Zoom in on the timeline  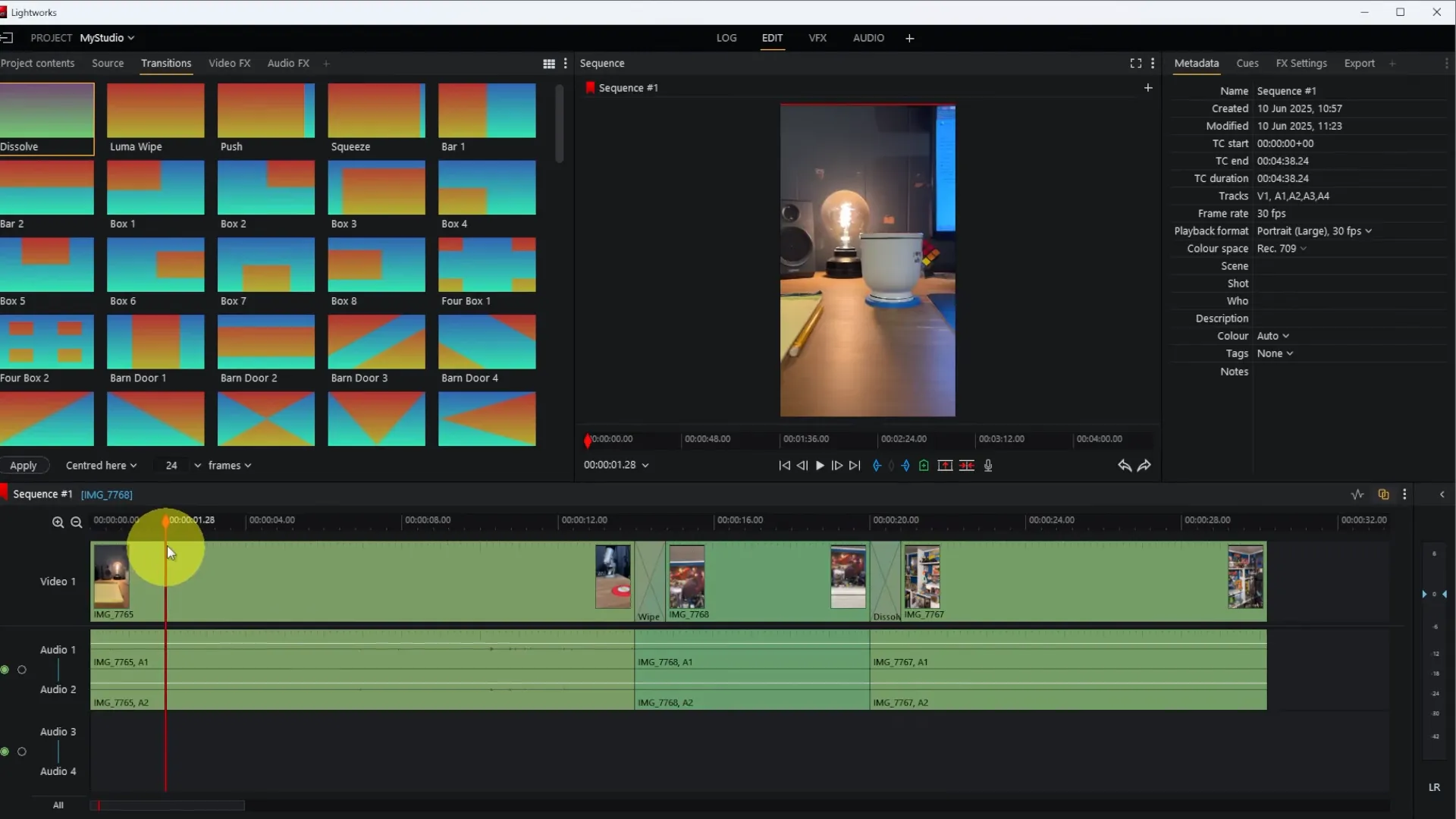(x=58, y=522)
